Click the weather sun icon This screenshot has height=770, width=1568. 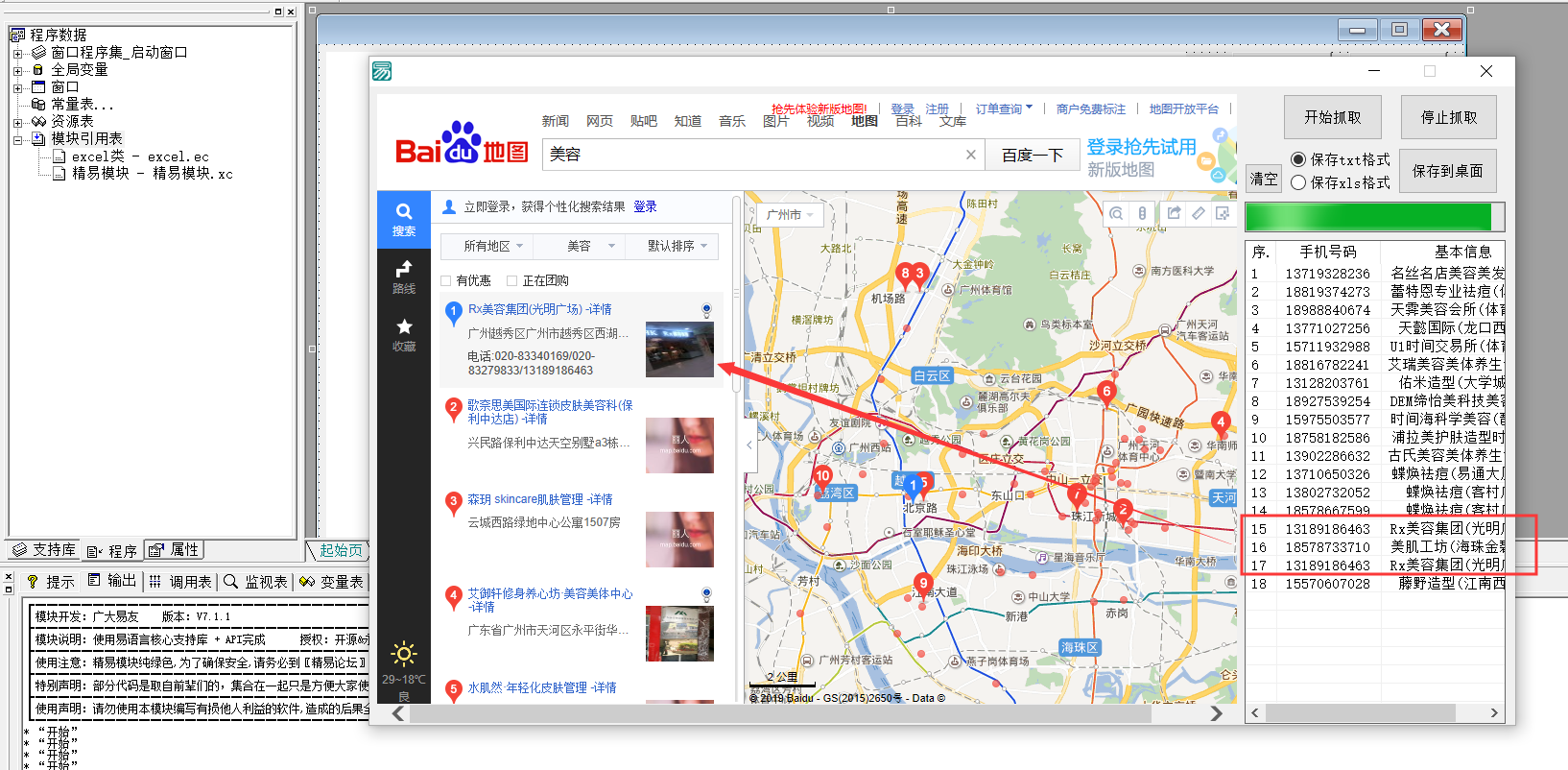tap(404, 655)
